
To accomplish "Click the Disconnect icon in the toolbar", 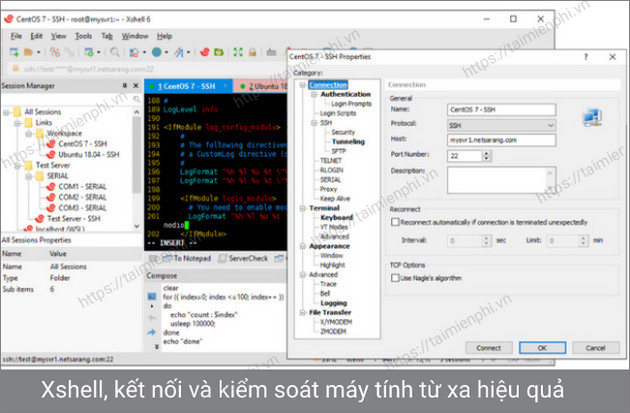I will coord(55,52).
